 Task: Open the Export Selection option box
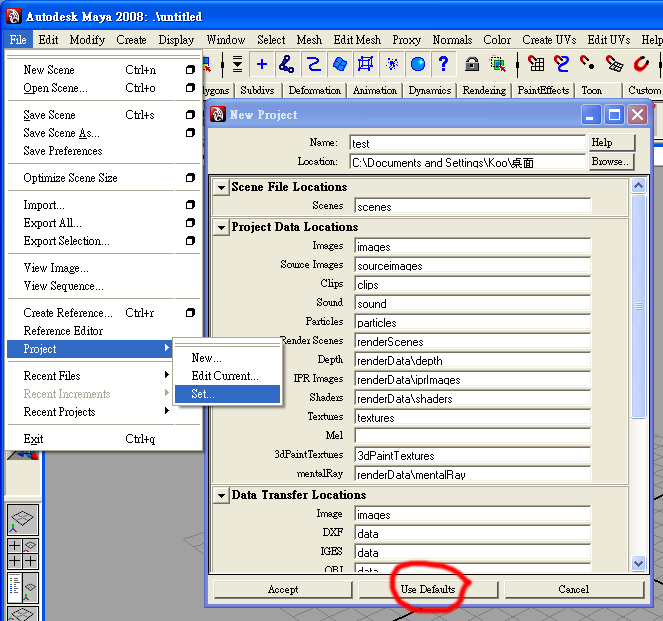point(190,241)
